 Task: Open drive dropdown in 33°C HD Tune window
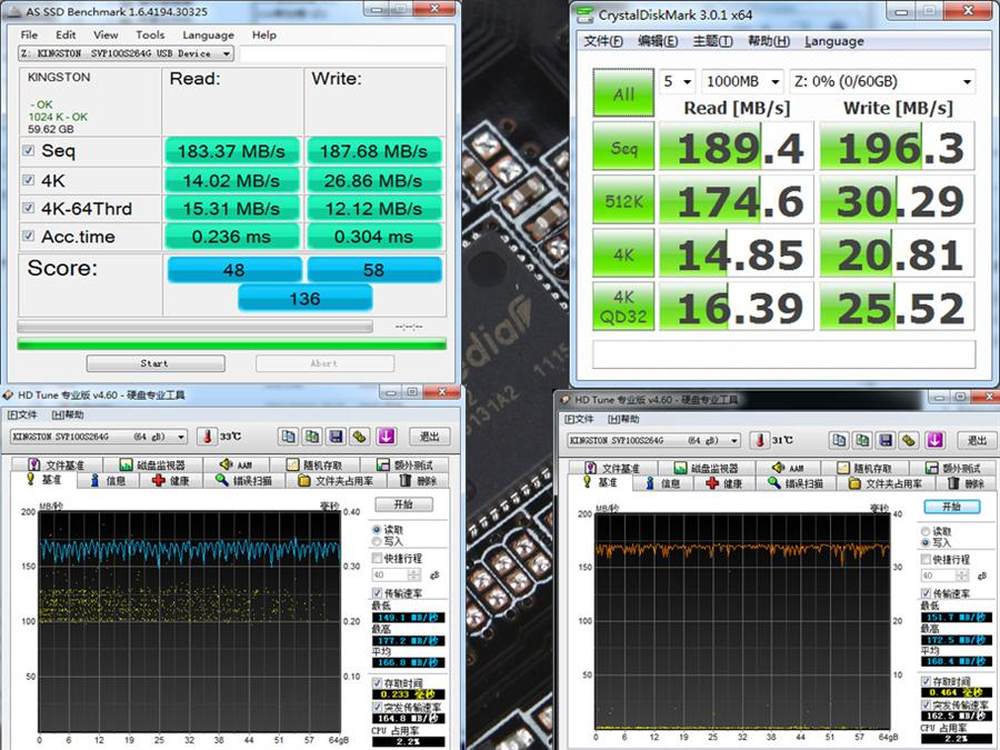coord(99,437)
